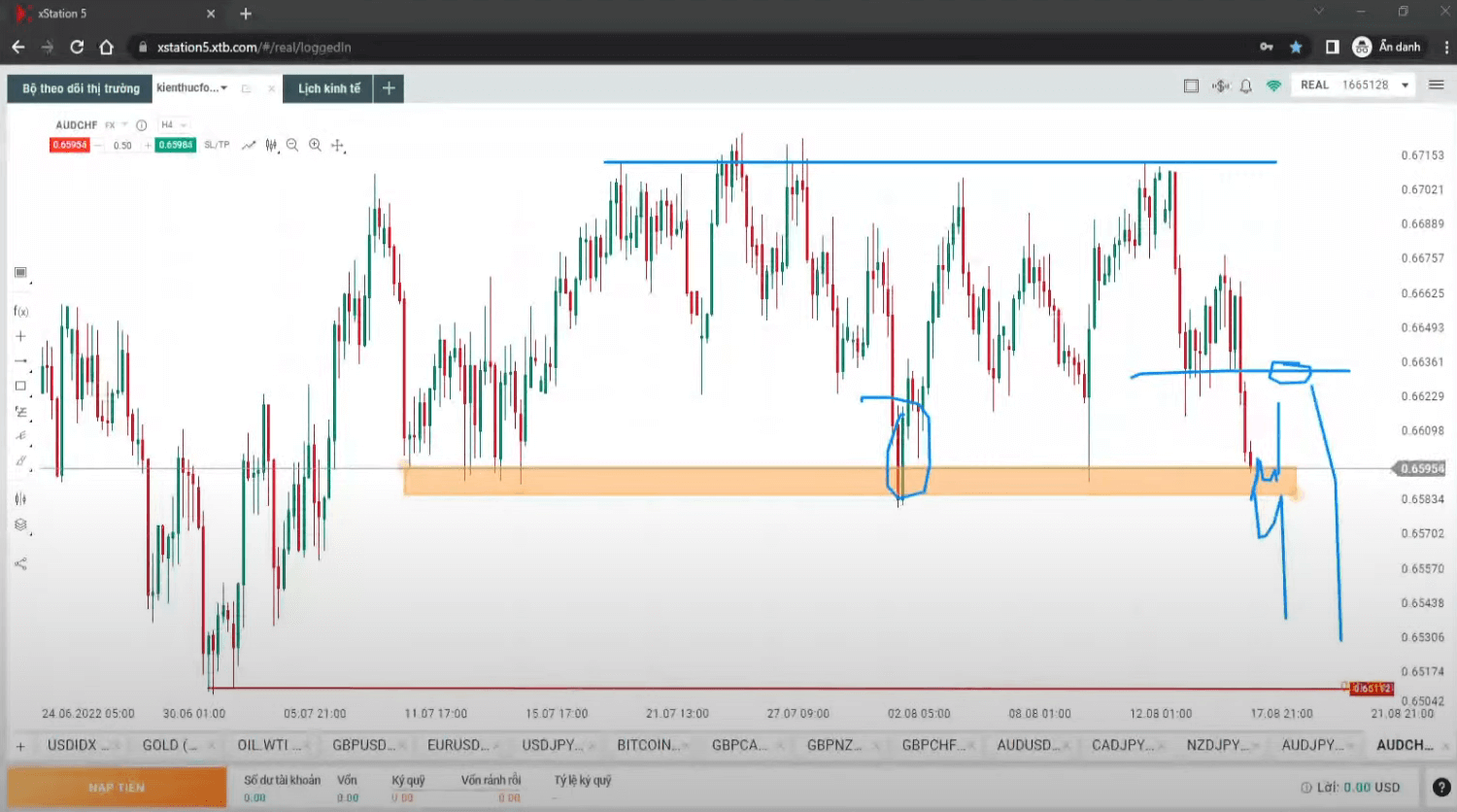Open the GOLD chart tab

coord(171,745)
